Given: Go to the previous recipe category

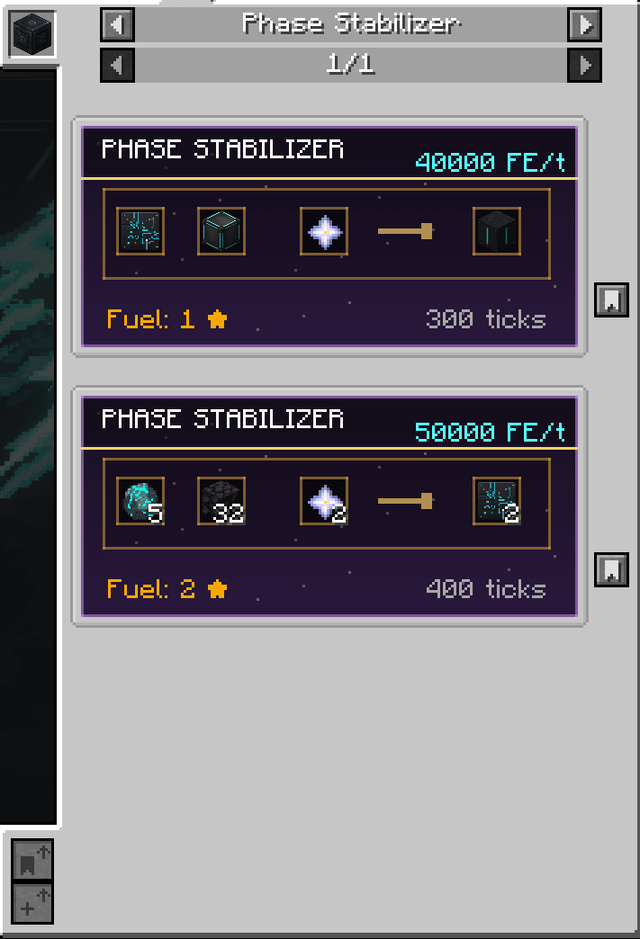Looking at the screenshot, I should (x=118, y=24).
